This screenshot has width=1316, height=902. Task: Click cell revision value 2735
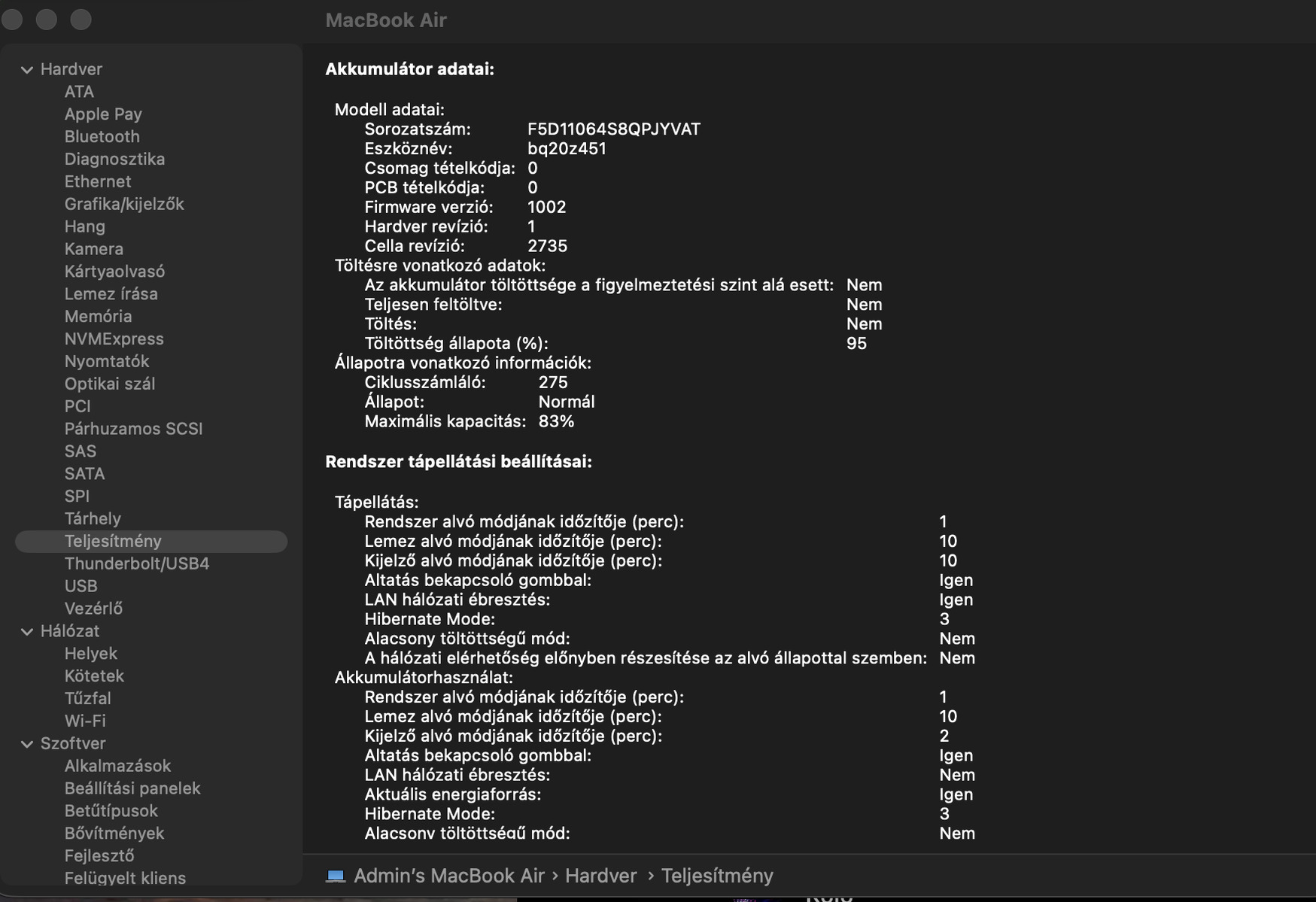(548, 247)
